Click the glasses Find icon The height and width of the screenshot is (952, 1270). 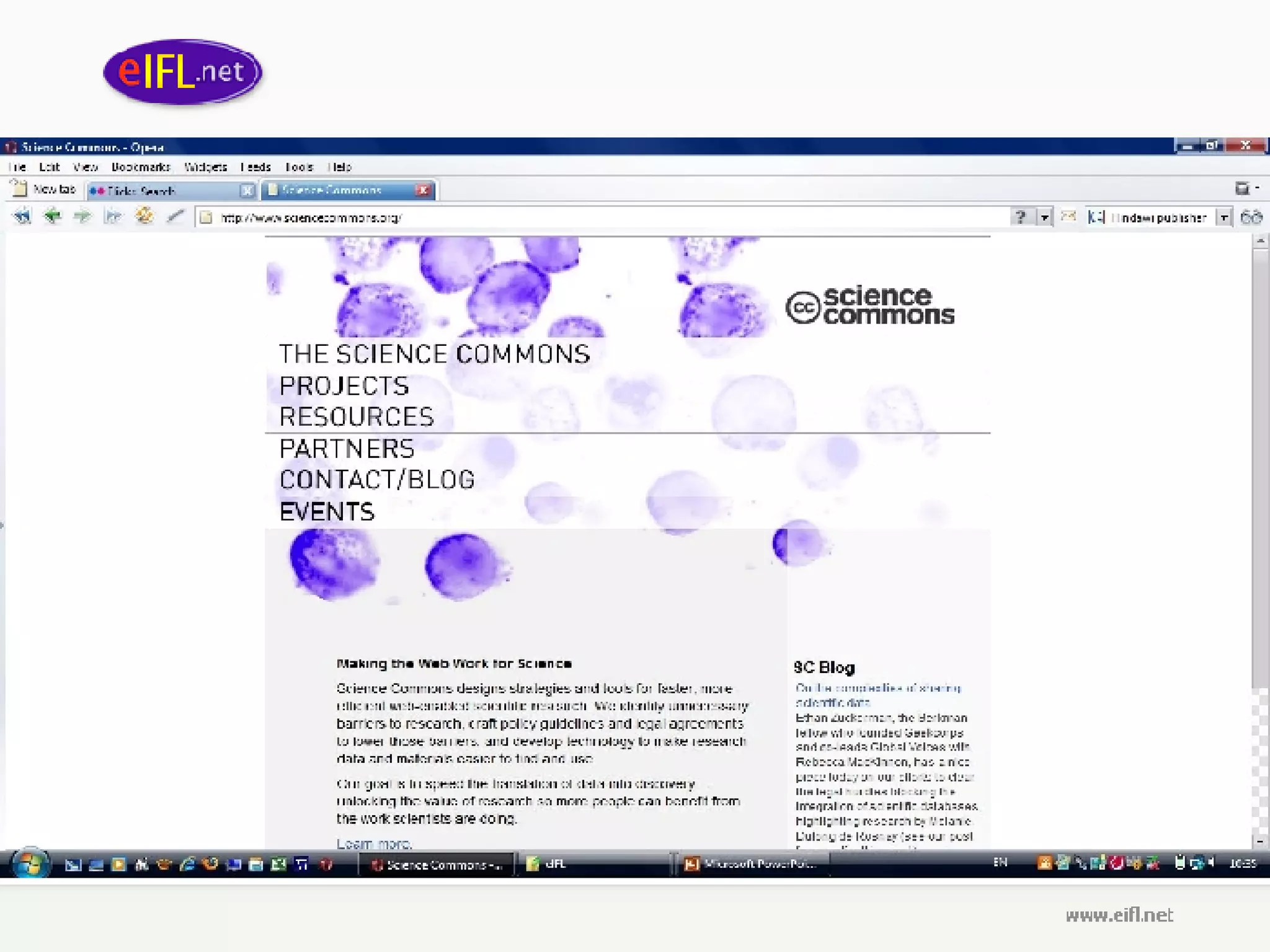[x=1251, y=218]
